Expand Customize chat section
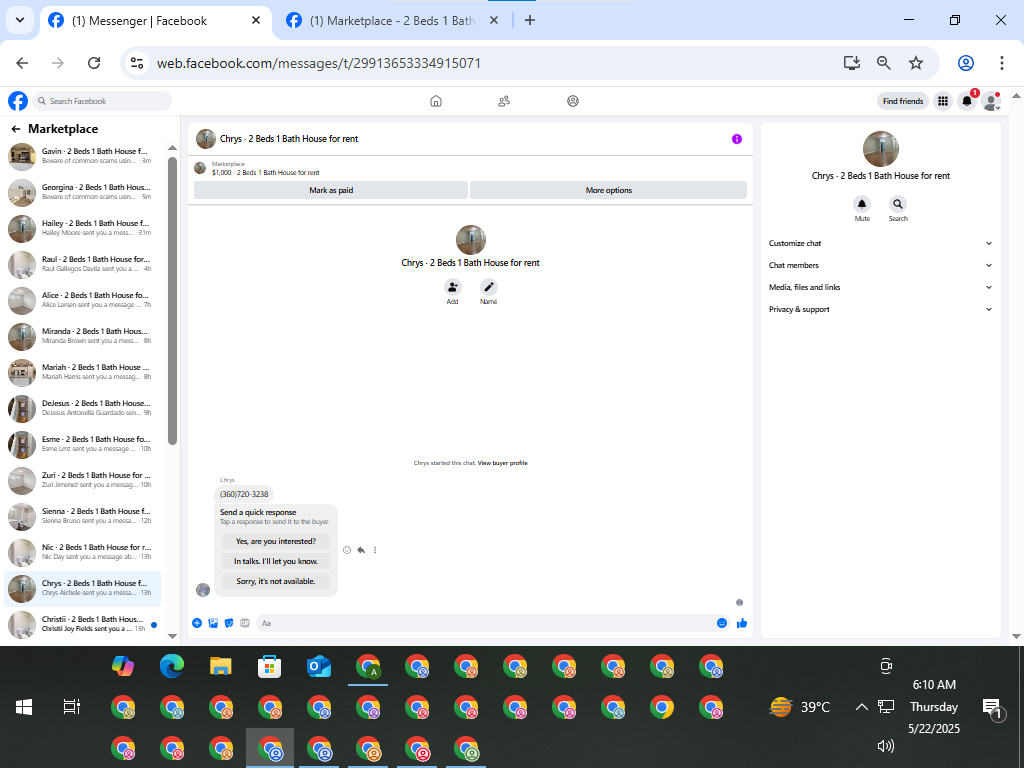This screenshot has height=768, width=1024. pos(880,243)
